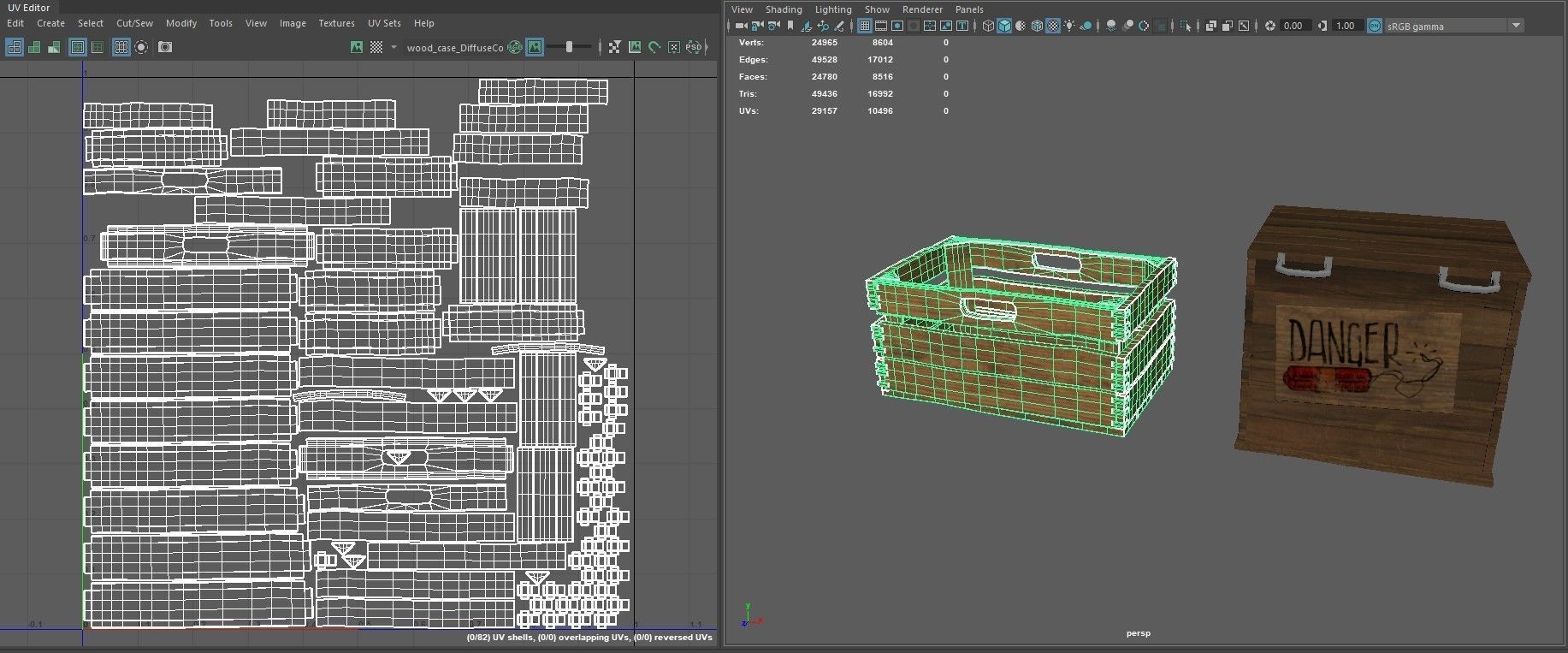Click the smooth shade all cube icon
The width and height of the screenshot is (1568, 653).
tap(1004, 26)
